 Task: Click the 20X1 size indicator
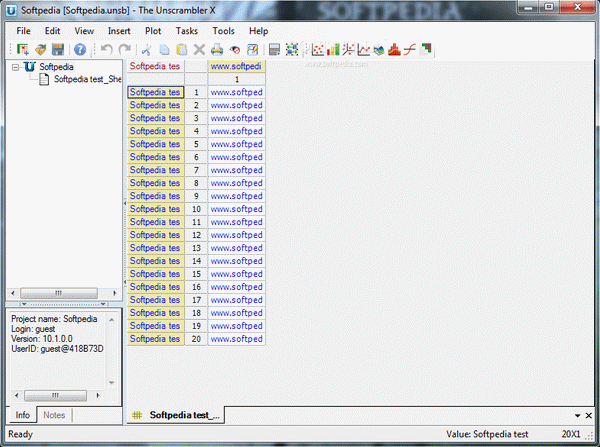coord(571,434)
